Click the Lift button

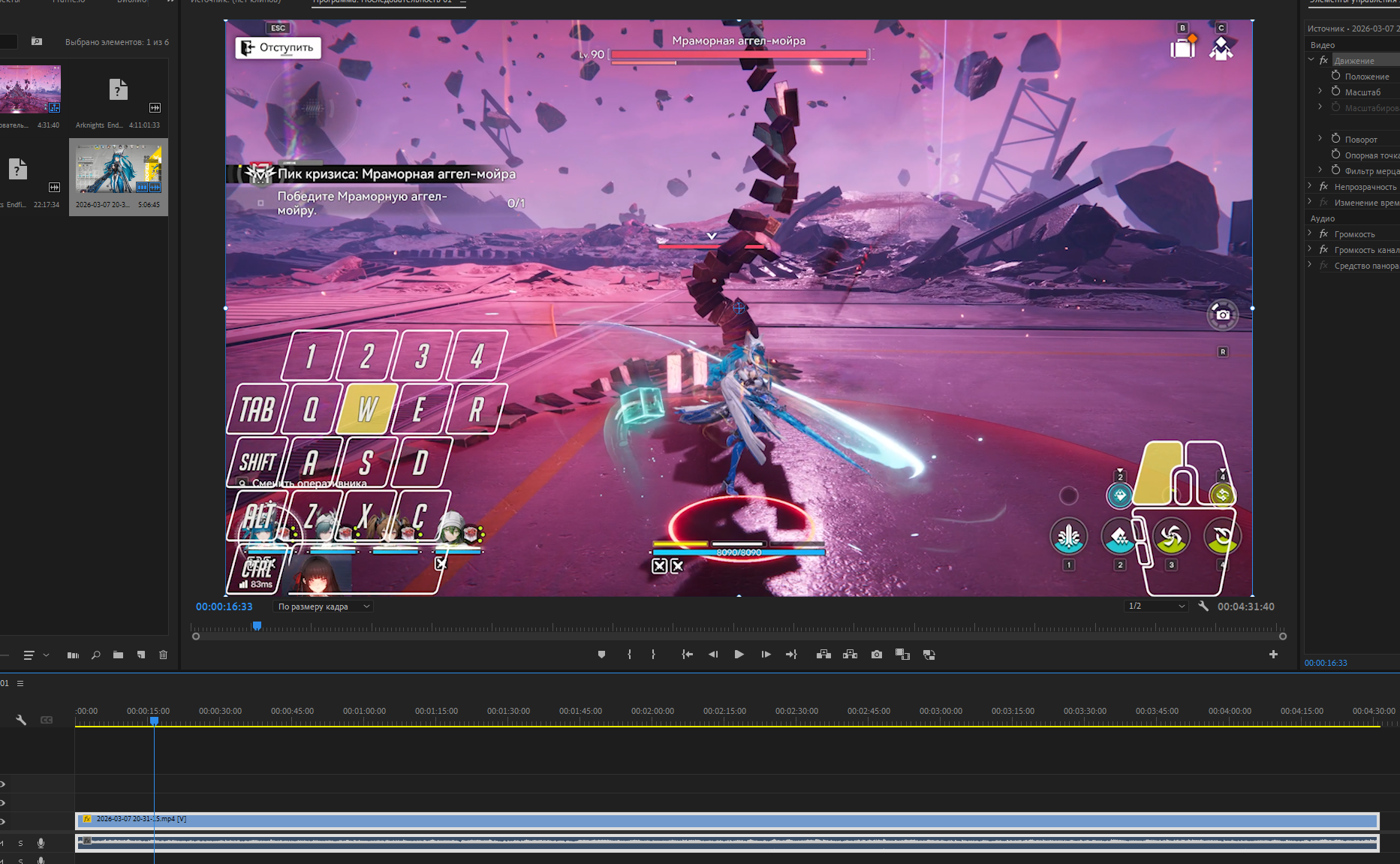pos(823,655)
